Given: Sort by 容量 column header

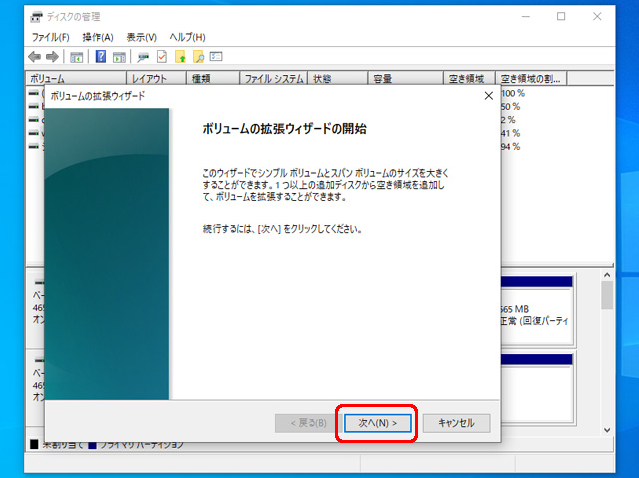Looking at the screenshot, I should (x=405, y=79).
